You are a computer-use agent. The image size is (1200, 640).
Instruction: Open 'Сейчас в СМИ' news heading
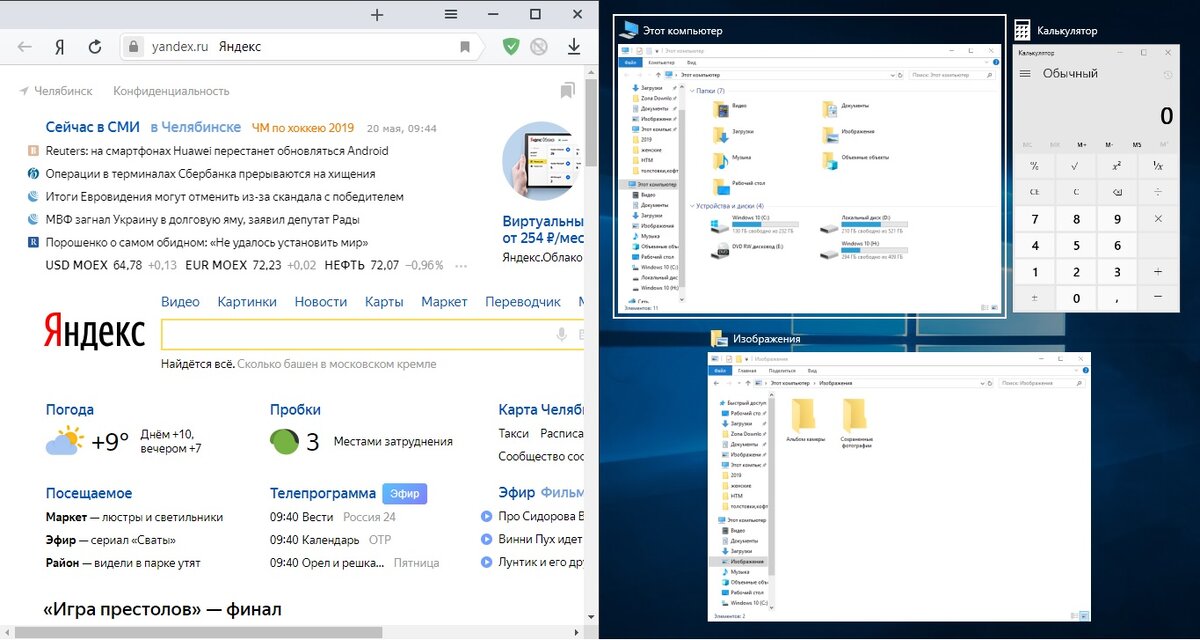93,127
